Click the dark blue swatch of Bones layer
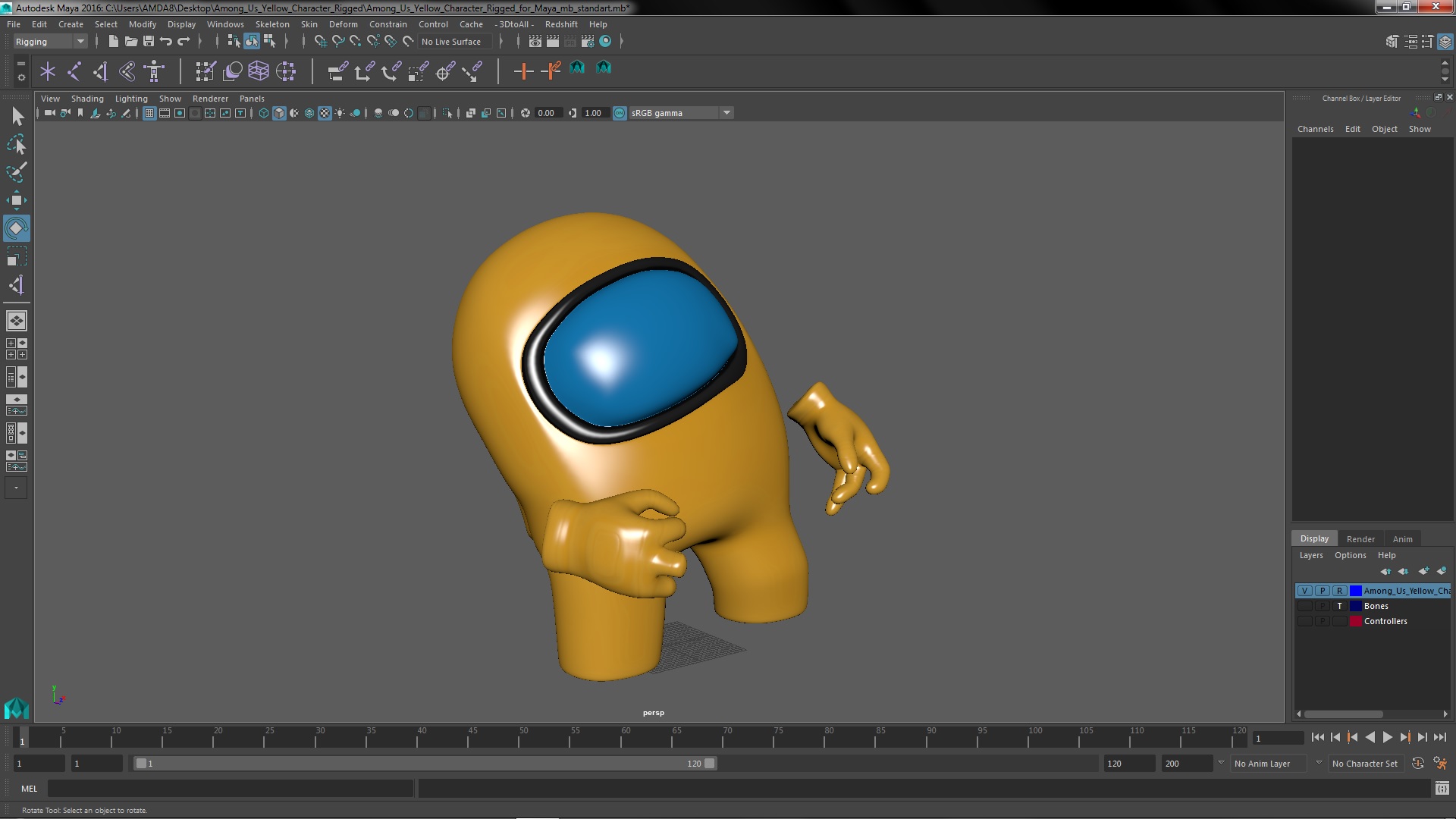 click(1355, 606)
